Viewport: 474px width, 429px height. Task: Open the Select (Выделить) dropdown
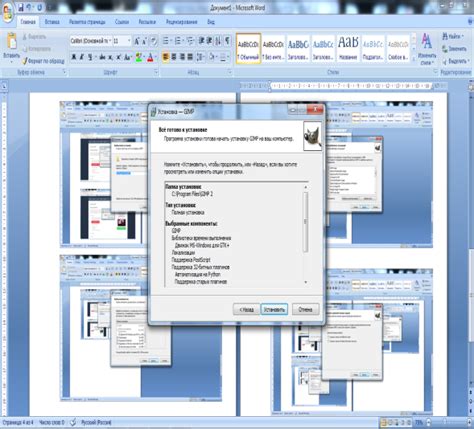pyautogui.click(x=468, y=61)
